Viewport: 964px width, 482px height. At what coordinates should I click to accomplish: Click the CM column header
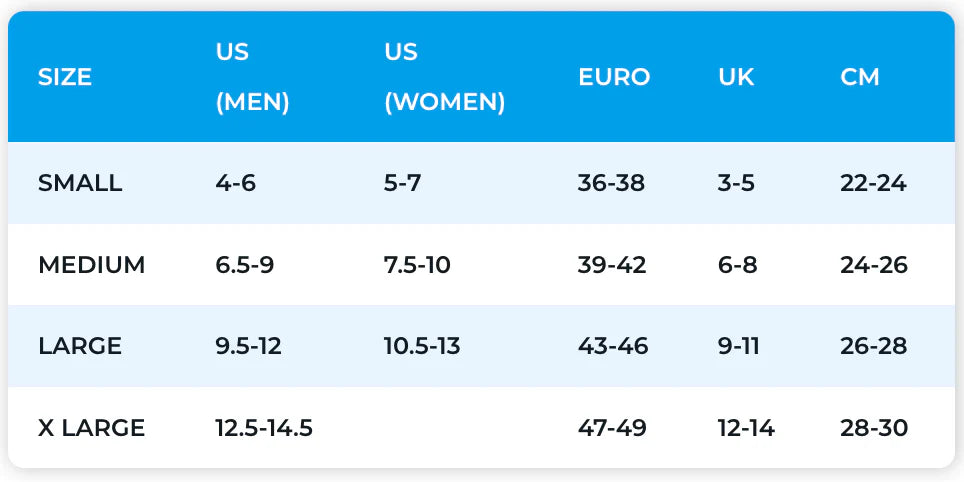point(860,77)
